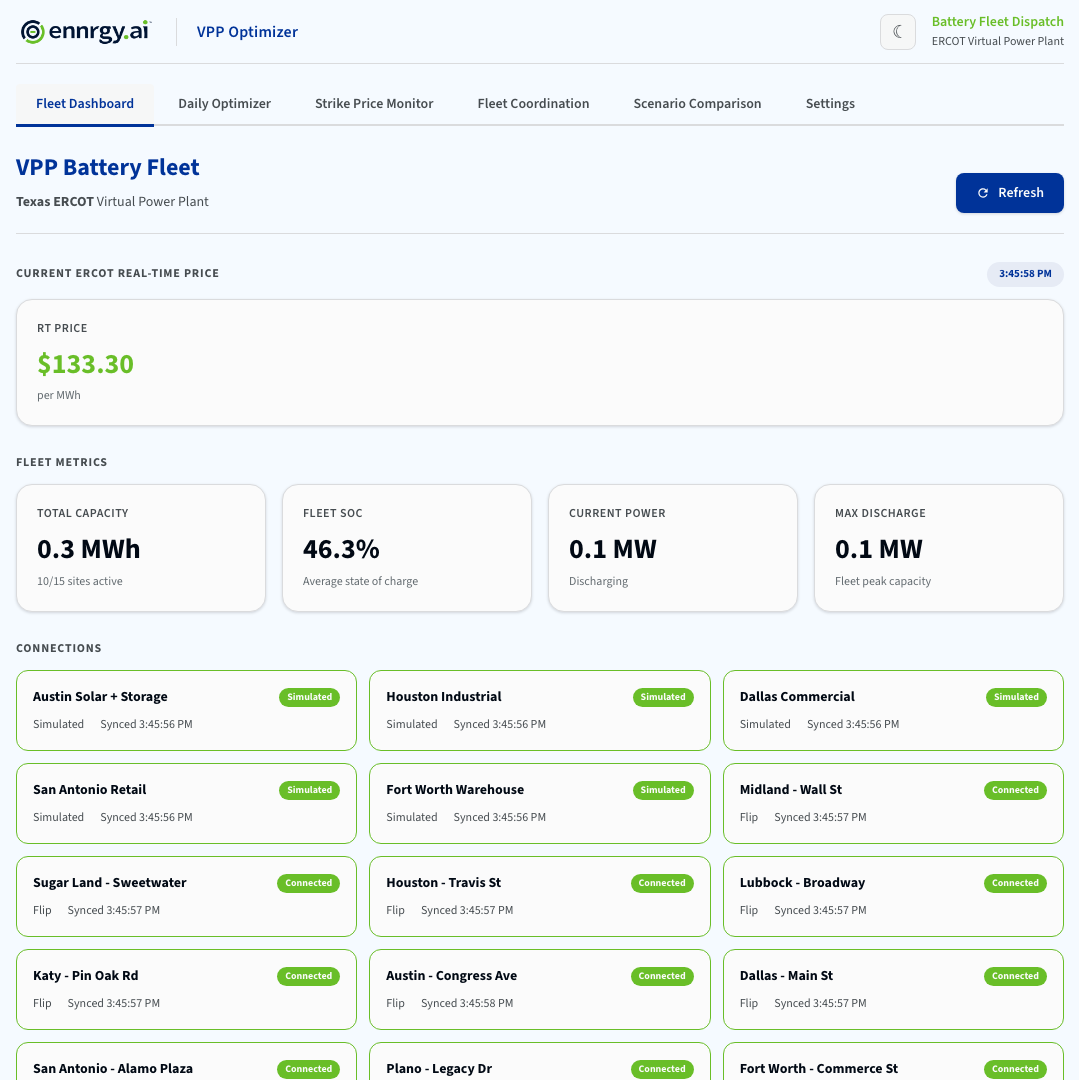
Task: Click the Simulated badge on Fort Worth Warehouse
Action: click(x=663, y=790)
